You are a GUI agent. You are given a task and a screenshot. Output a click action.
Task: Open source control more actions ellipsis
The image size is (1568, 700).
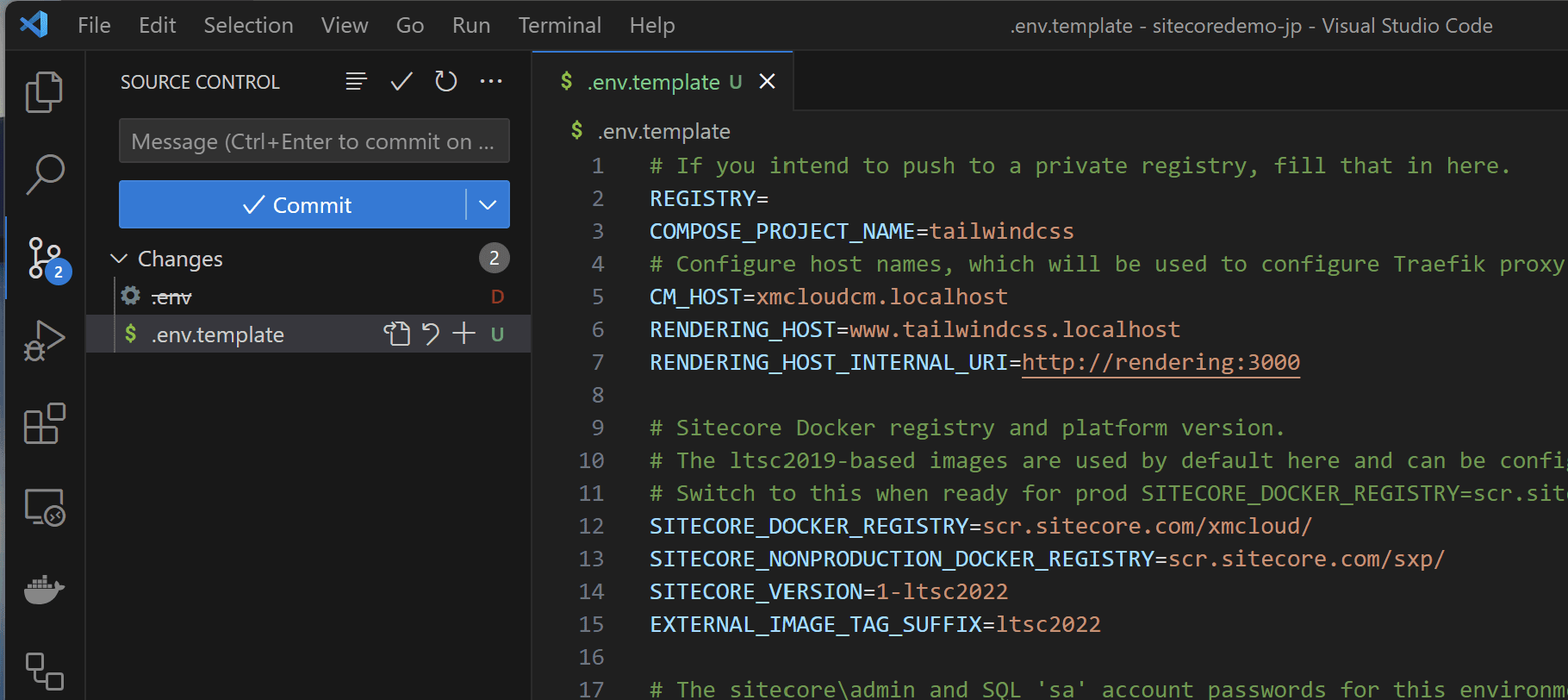point(491,82)
